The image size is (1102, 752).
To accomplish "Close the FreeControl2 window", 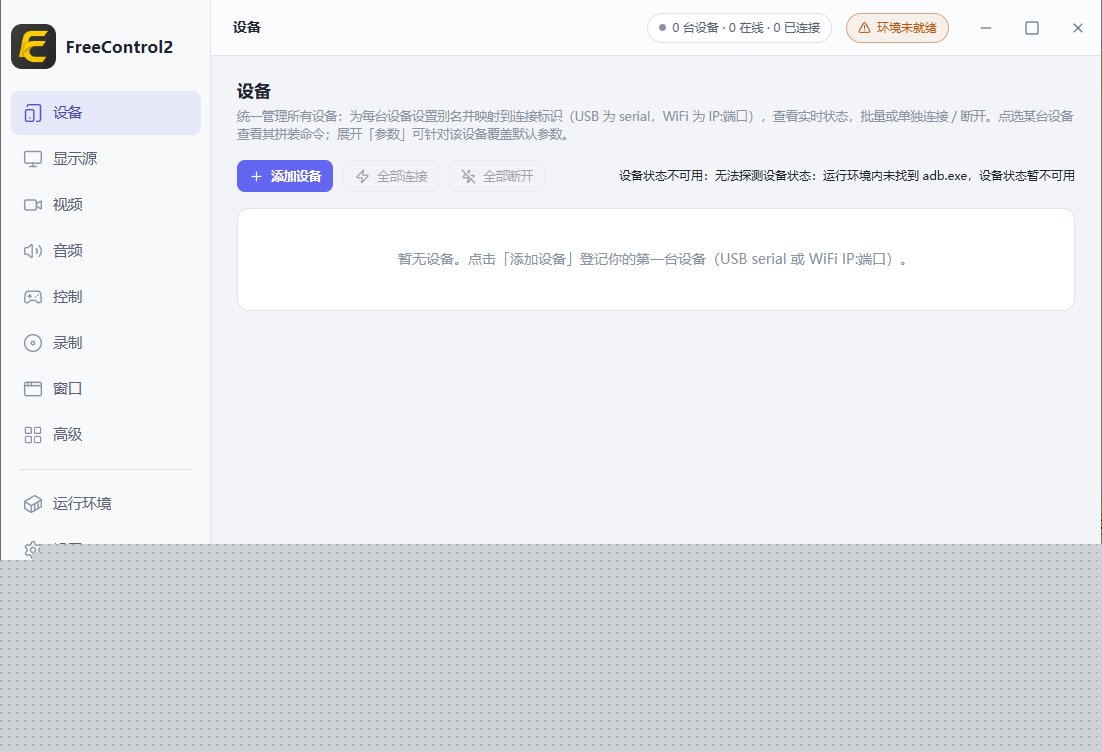I will 1077,28.
